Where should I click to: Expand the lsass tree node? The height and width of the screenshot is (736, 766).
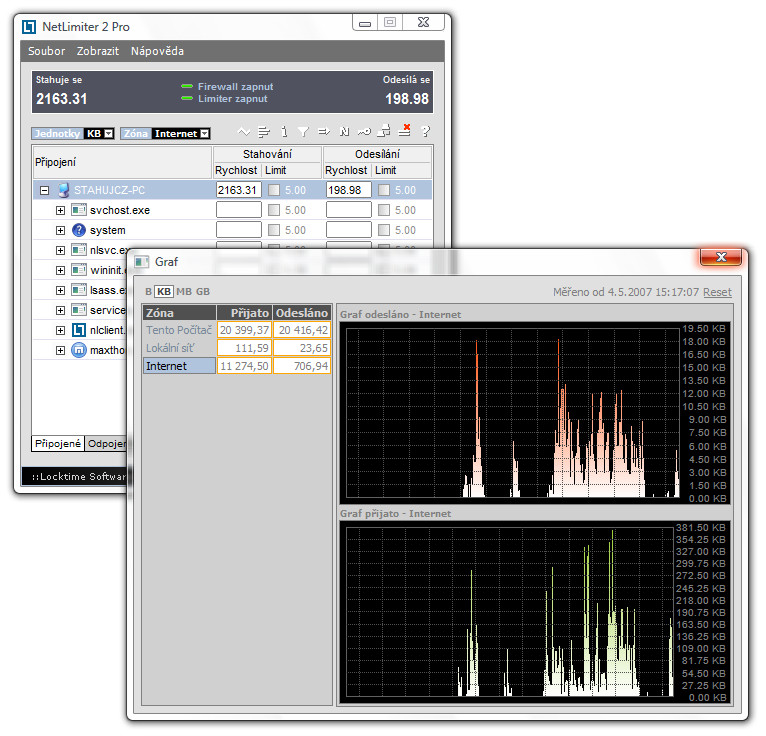click(x=60, y=291)
